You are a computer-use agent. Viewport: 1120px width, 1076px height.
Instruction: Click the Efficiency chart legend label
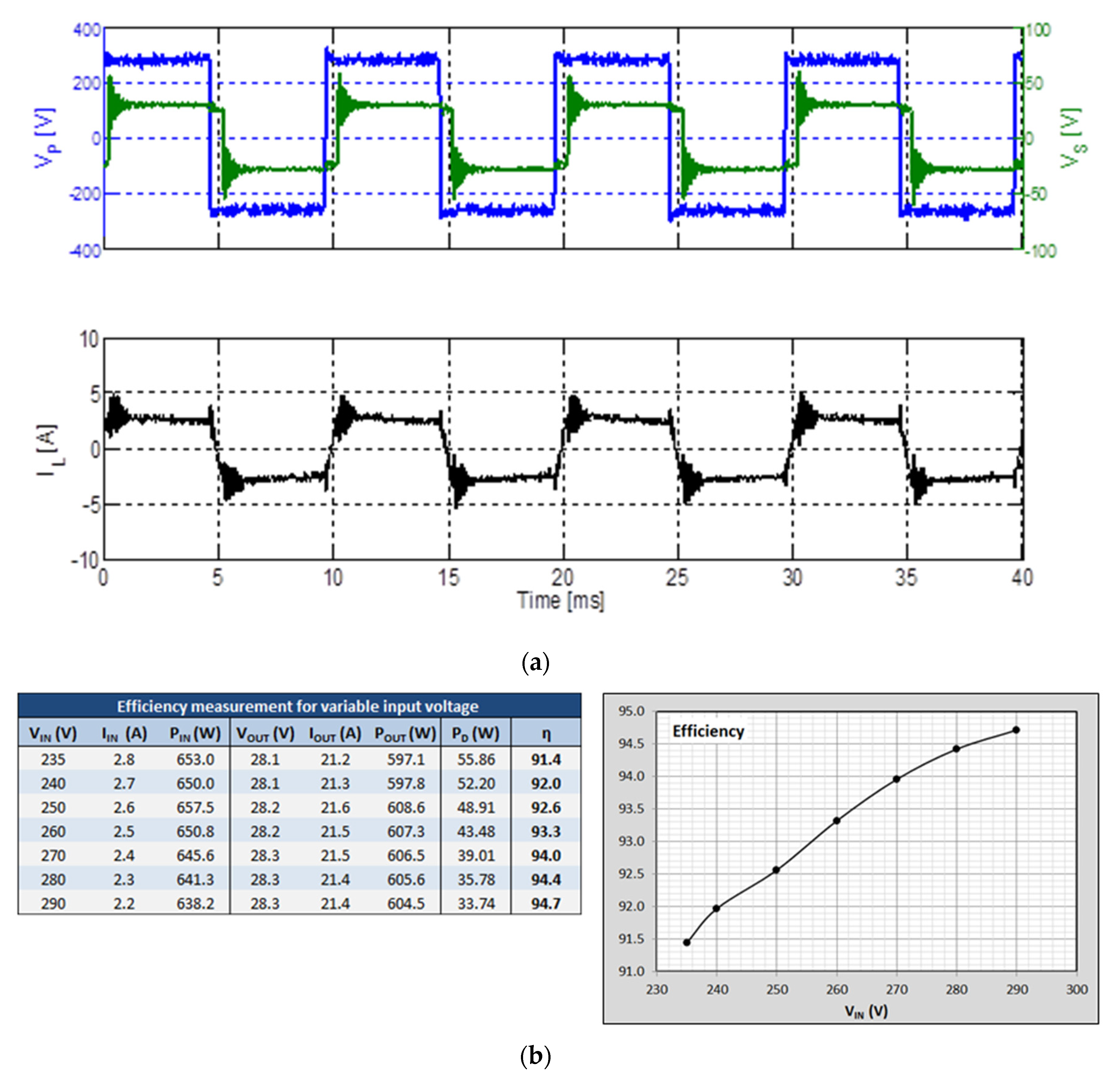click(708, 731)
